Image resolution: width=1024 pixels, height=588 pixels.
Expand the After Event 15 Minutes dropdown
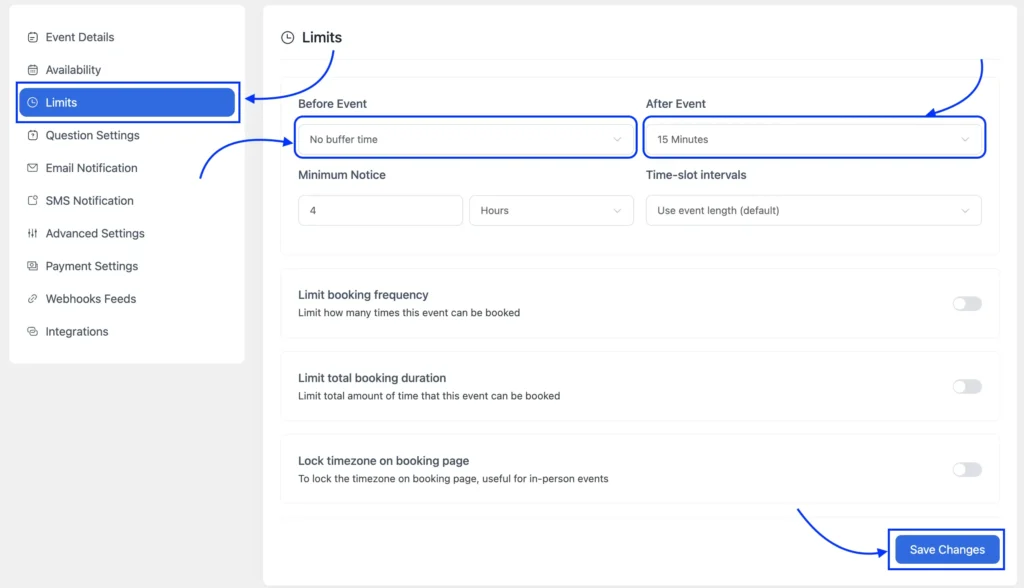pos(814,139)
